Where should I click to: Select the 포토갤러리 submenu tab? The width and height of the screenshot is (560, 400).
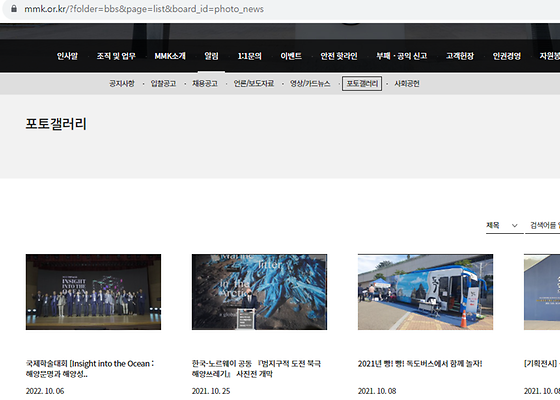coord(362,84)
